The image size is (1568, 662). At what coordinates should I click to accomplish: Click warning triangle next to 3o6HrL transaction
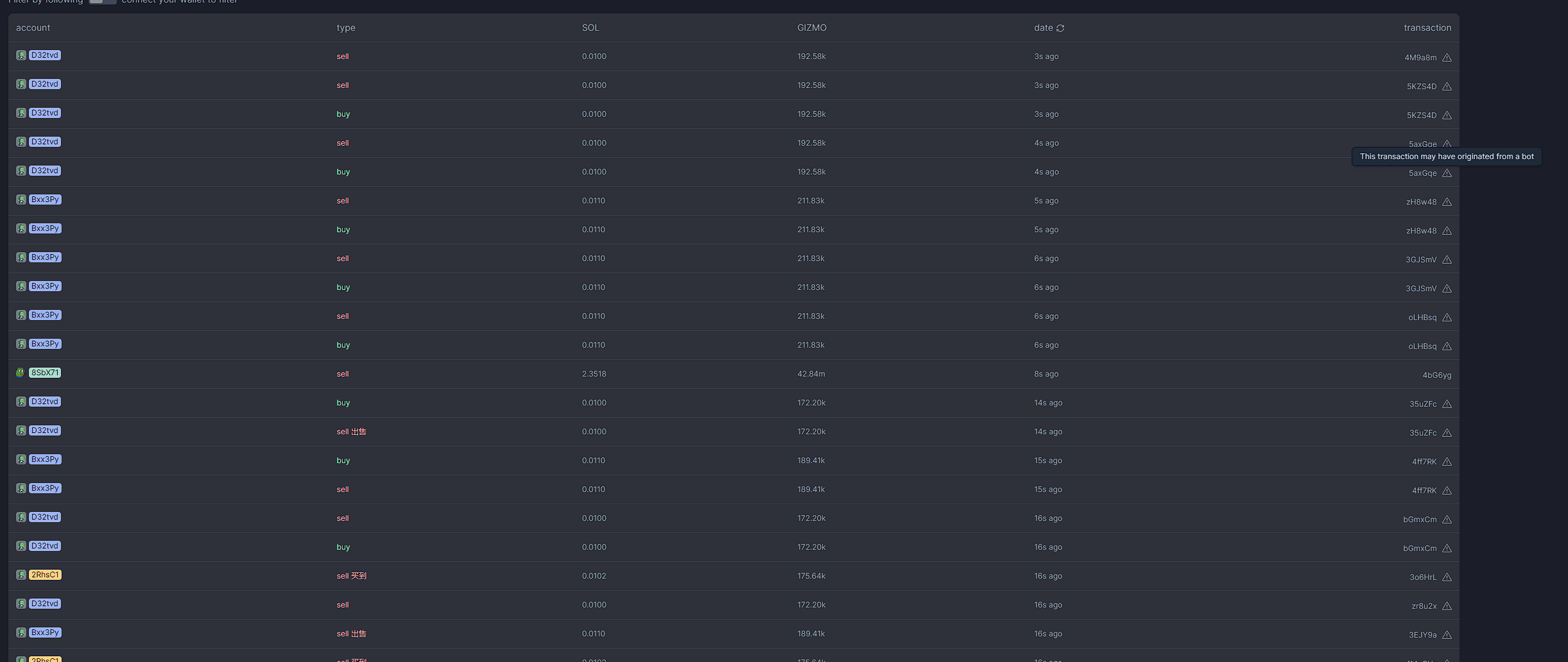pos(1447,577)
